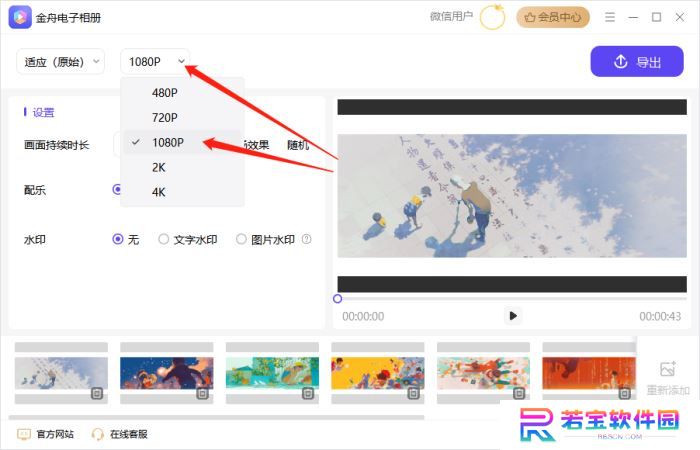Select the second dark blue thumbnail
700x450 pixels.
coord(167,373)
